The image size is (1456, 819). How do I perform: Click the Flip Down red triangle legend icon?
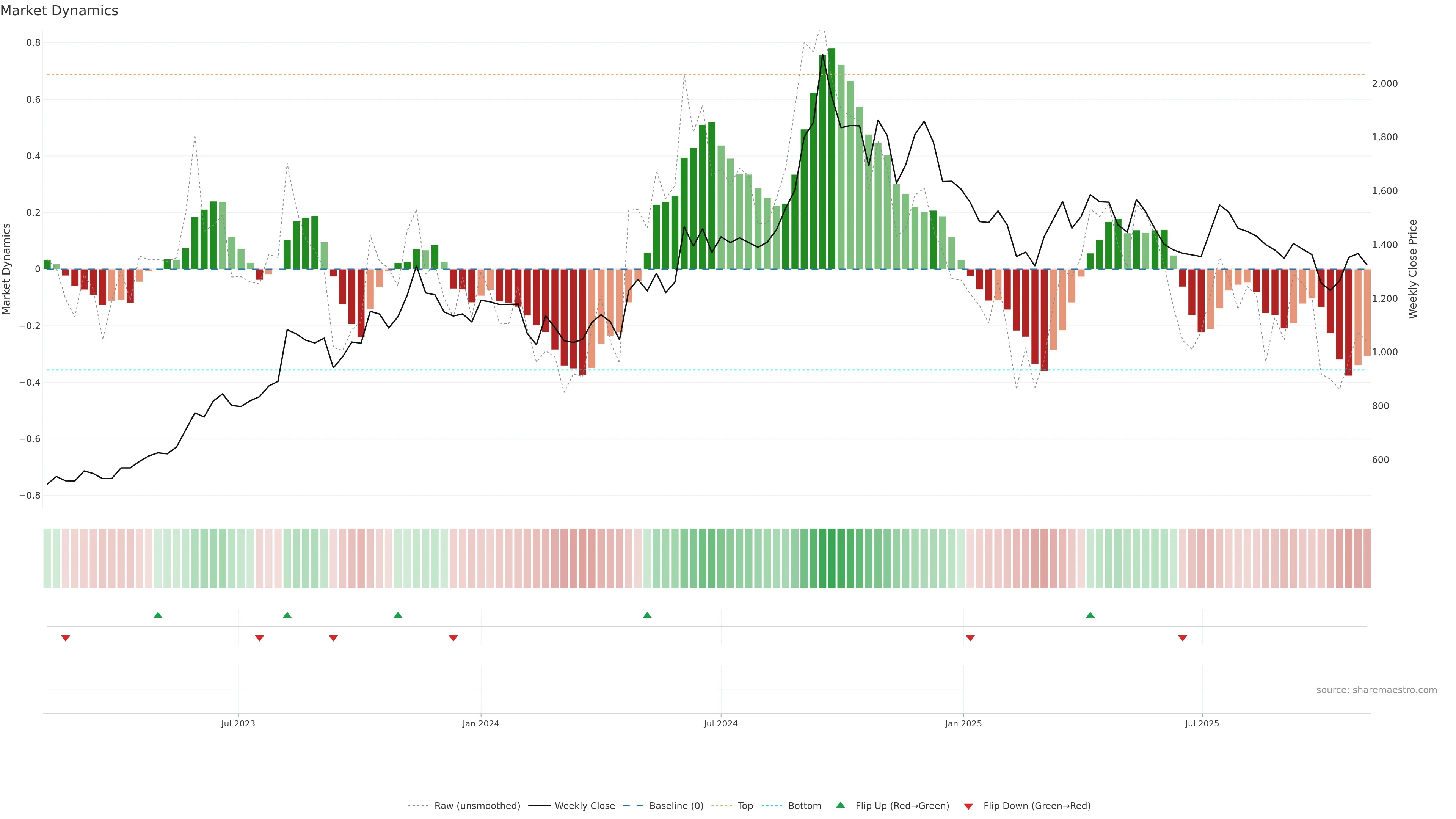968,806
